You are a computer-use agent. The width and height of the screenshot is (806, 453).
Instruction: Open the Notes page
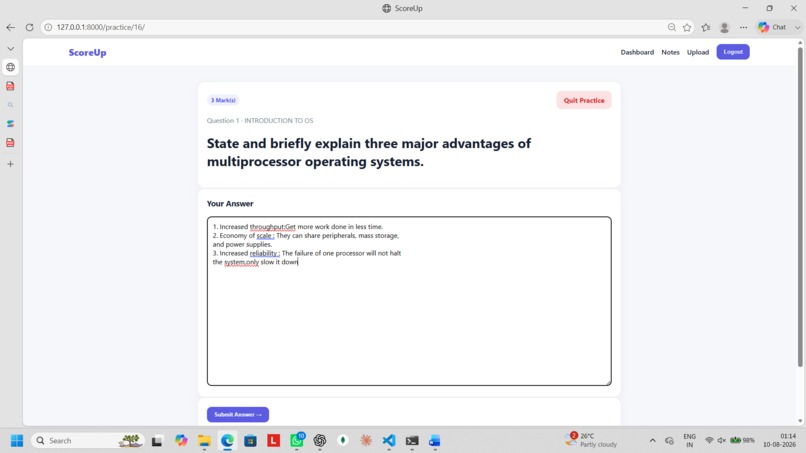tap(670, 52)
